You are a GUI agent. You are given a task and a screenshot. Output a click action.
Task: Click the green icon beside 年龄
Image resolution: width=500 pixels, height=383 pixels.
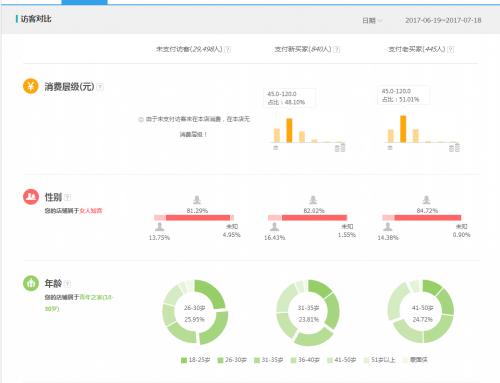[x=31, y=283]
